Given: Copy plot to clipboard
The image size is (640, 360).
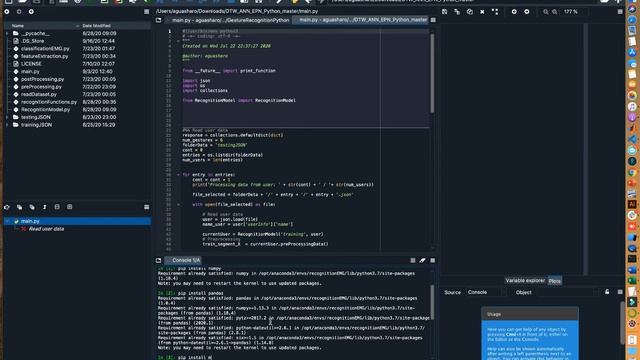Looking at the screenshot, I should 470,12.
